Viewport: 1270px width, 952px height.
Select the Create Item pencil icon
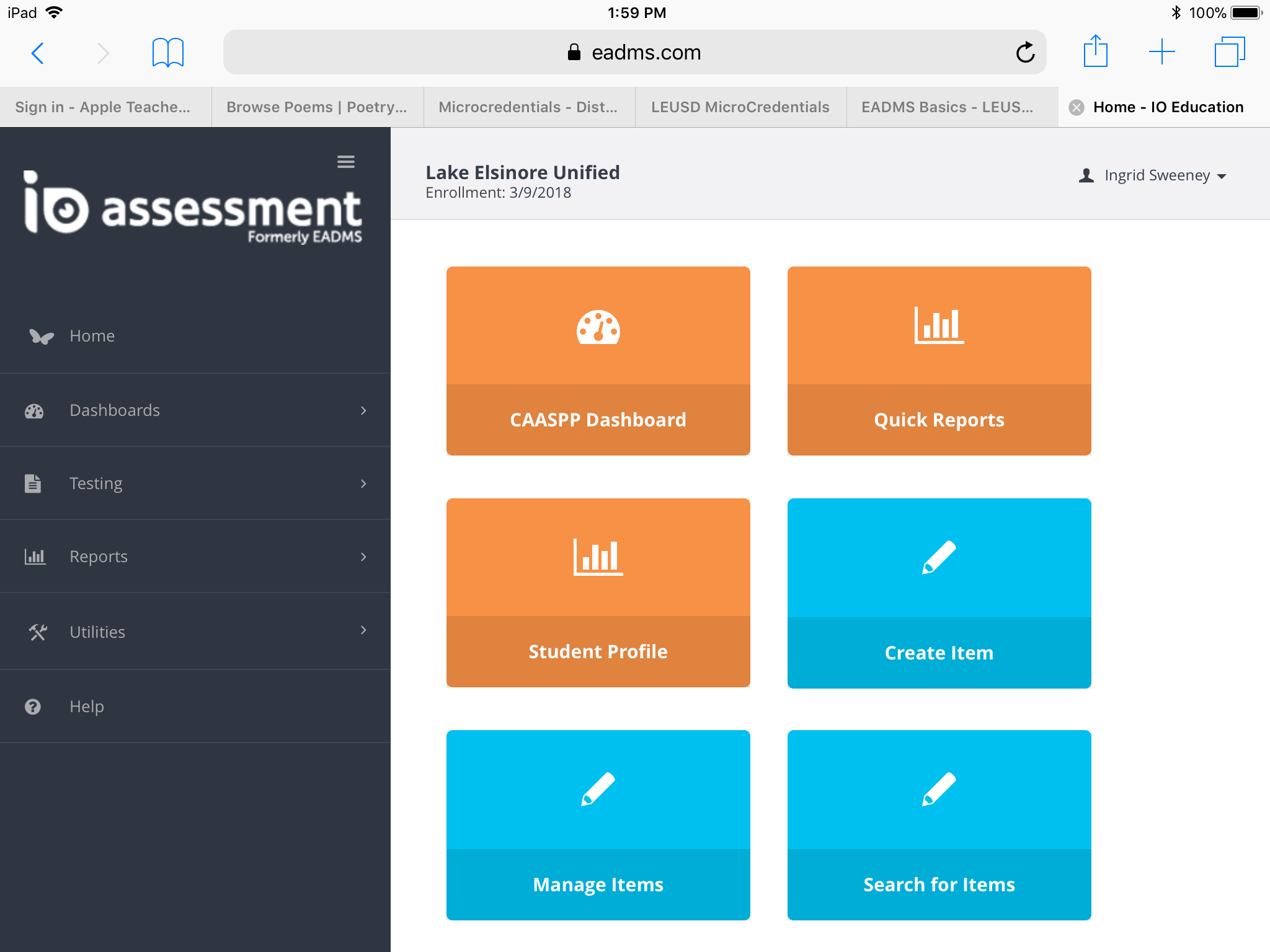click(939, 557)
